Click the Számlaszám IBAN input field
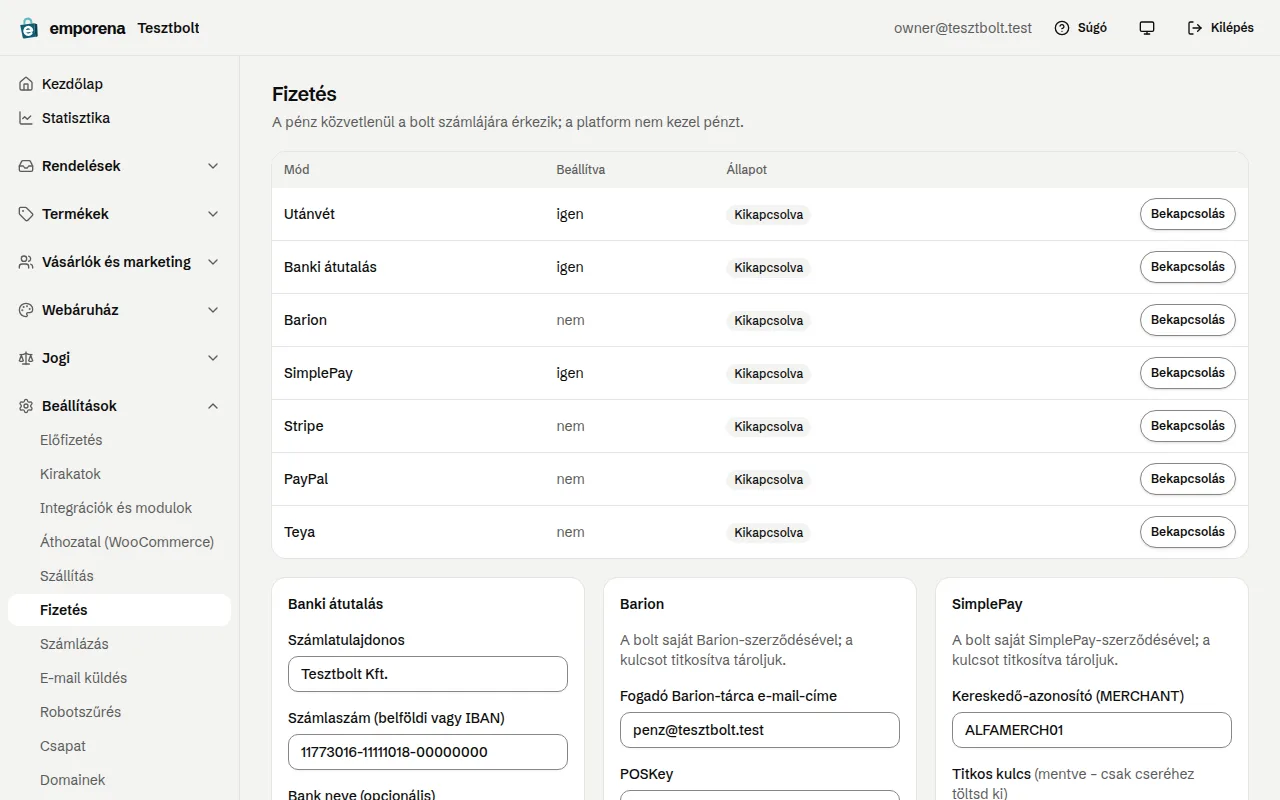1280x800 pixels. (x=428, y=752)
